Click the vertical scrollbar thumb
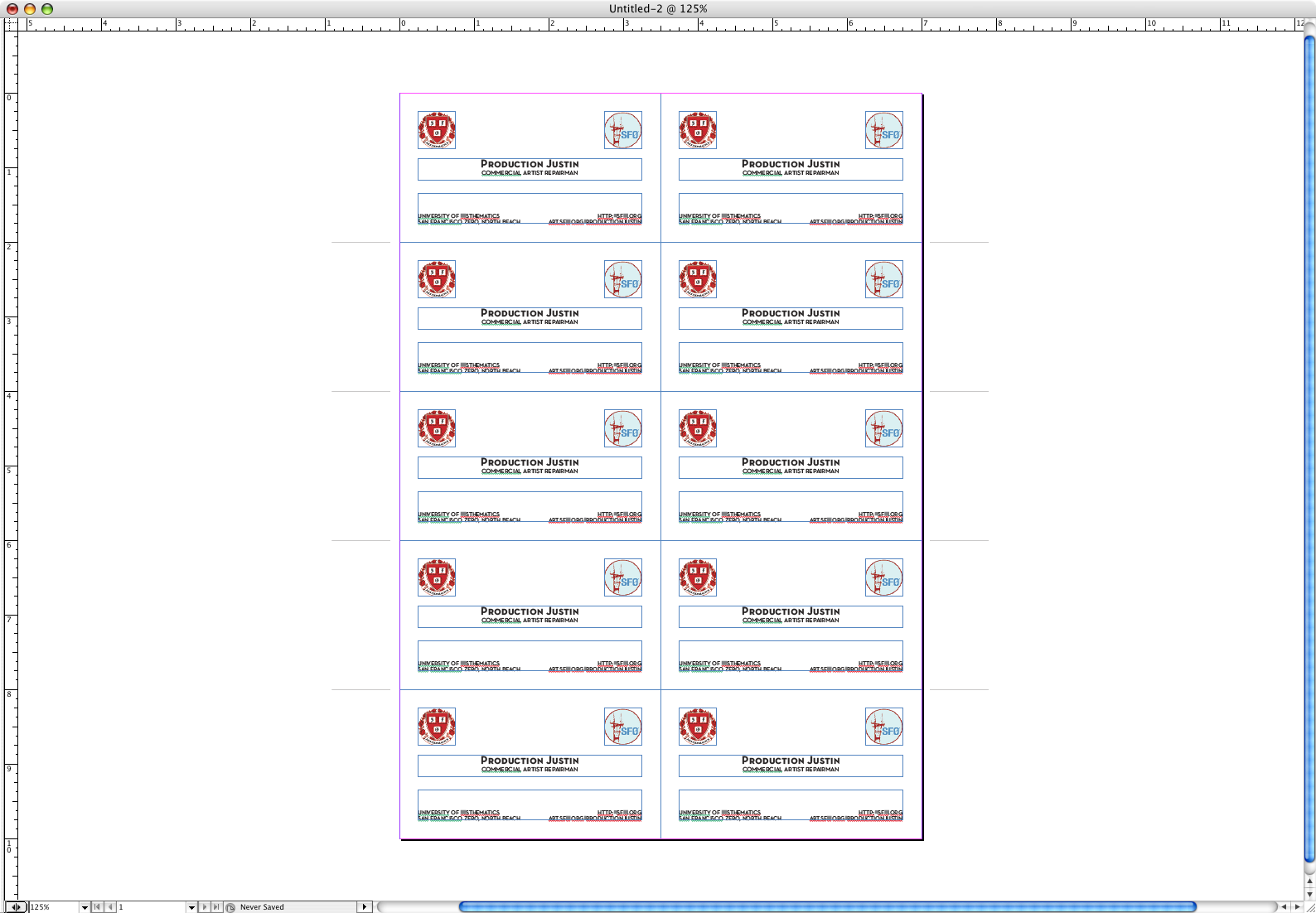Image resolution: width=1316 pixels, height=913 pixels. click(x=1309, y=447)
